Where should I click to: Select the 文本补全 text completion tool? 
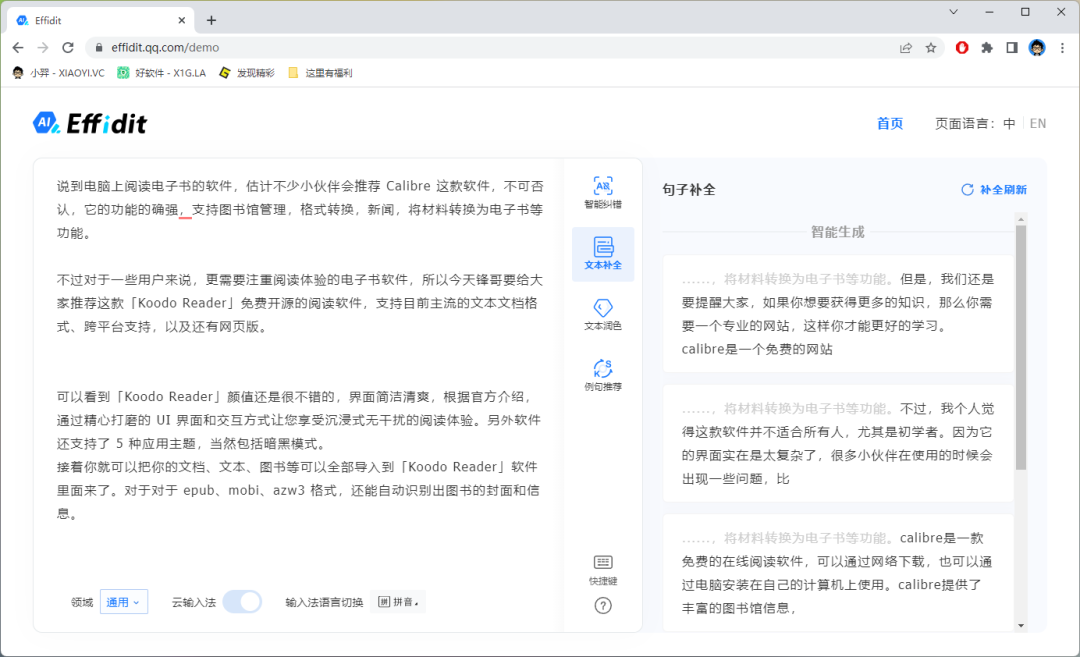pos(602,254)
